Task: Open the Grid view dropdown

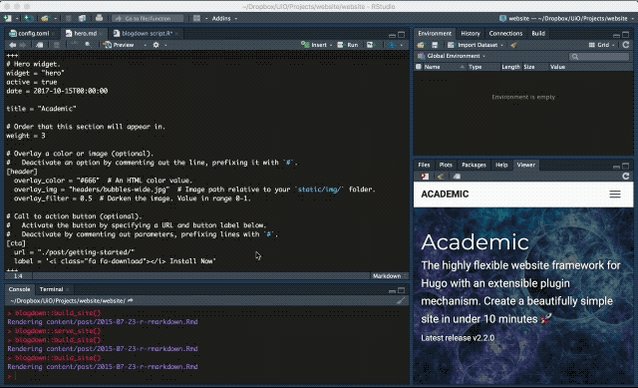Action: pyautogui.click(x=602, y=45)
